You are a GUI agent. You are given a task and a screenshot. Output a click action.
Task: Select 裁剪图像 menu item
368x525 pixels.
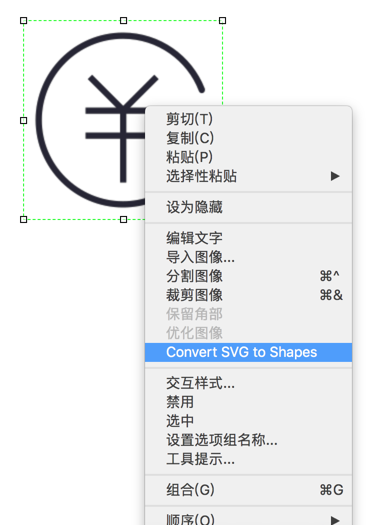(248, 295)
